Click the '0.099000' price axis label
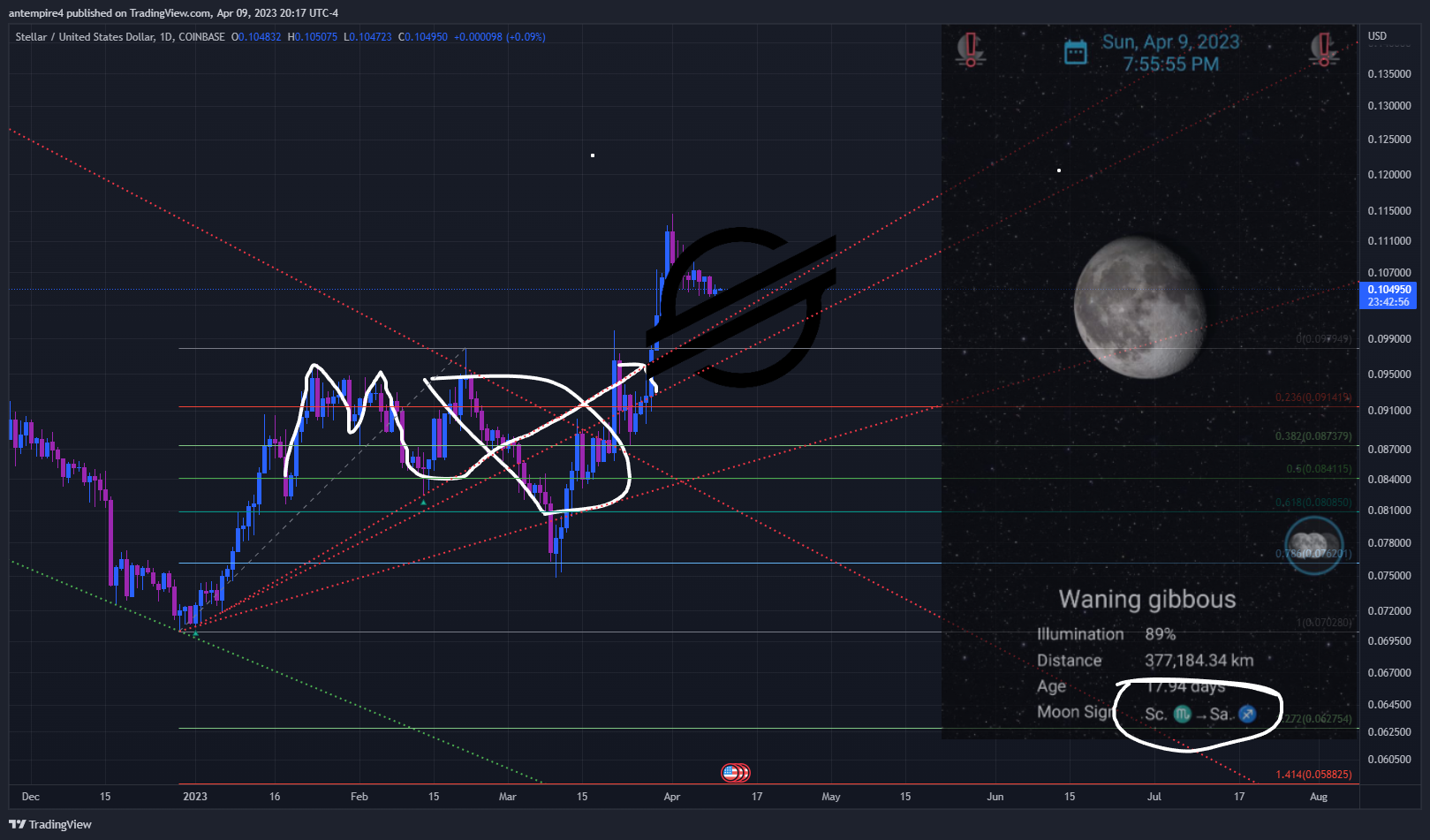The width and height of the screenshot is (1430, 840). click(x=1389, y=339)
